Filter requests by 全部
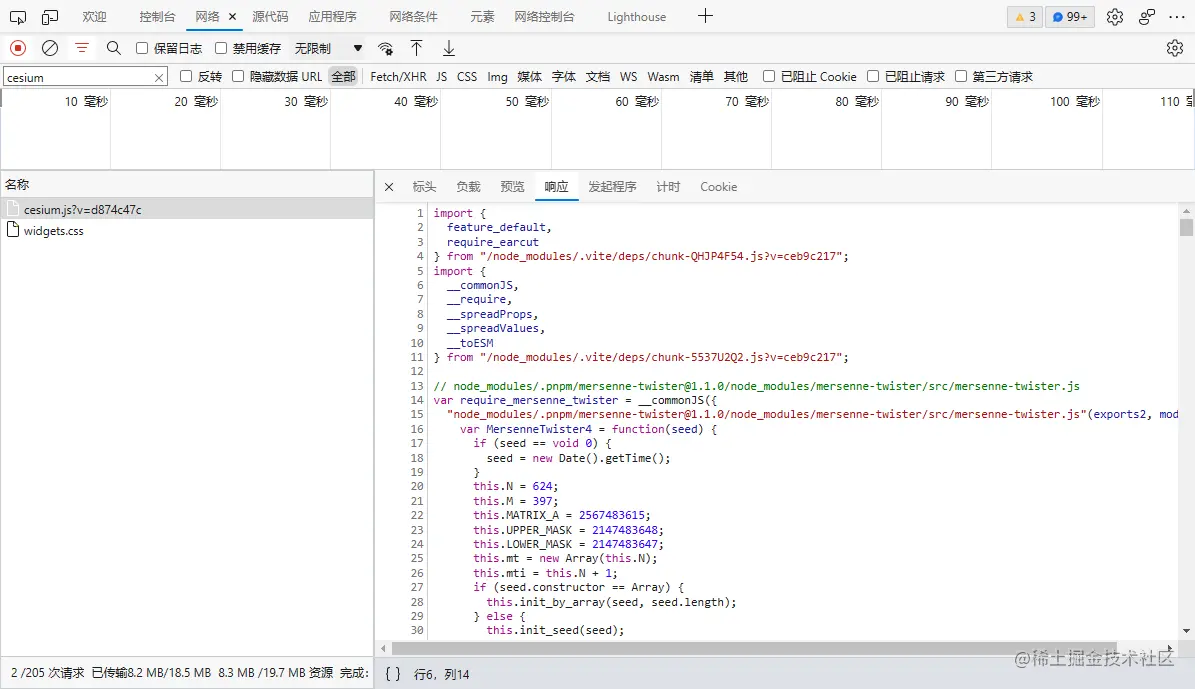Screen dimensions: 1195x689 point(344,76)
